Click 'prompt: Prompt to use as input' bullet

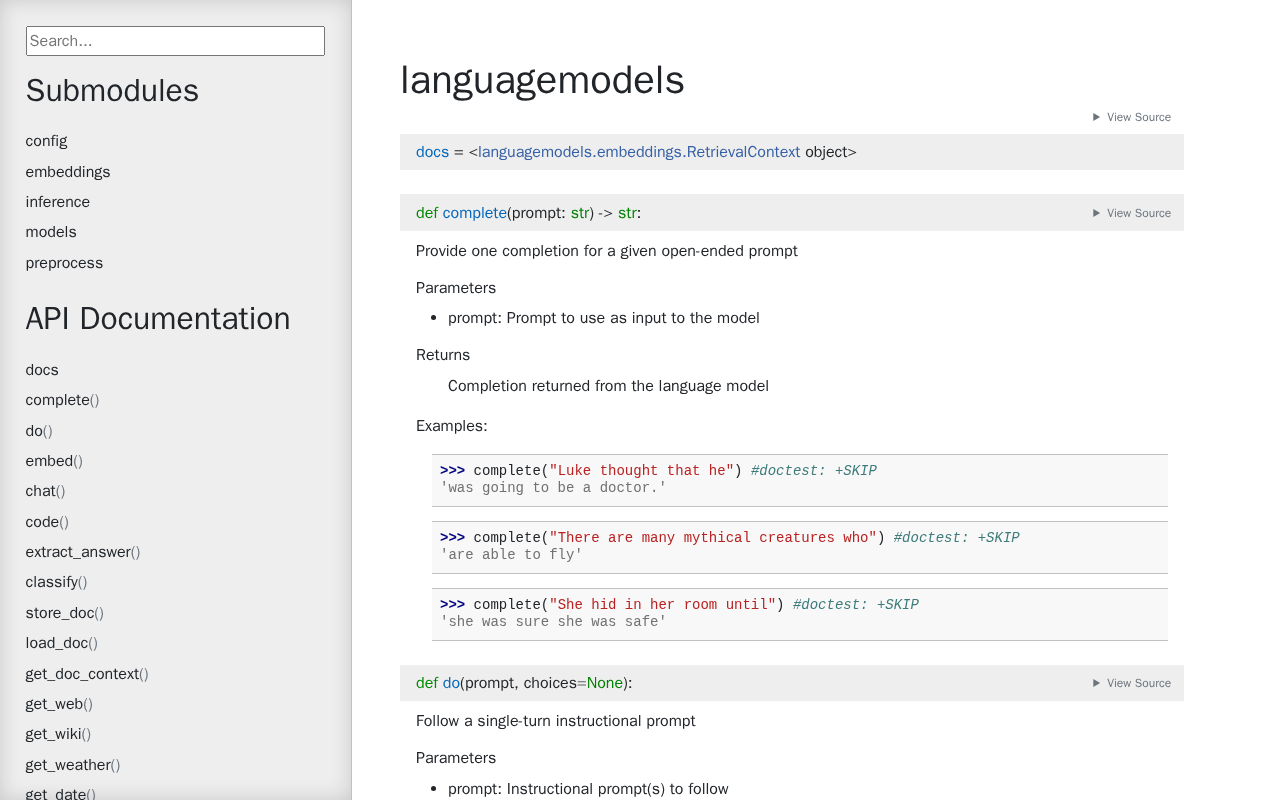(x=604, y=318)
